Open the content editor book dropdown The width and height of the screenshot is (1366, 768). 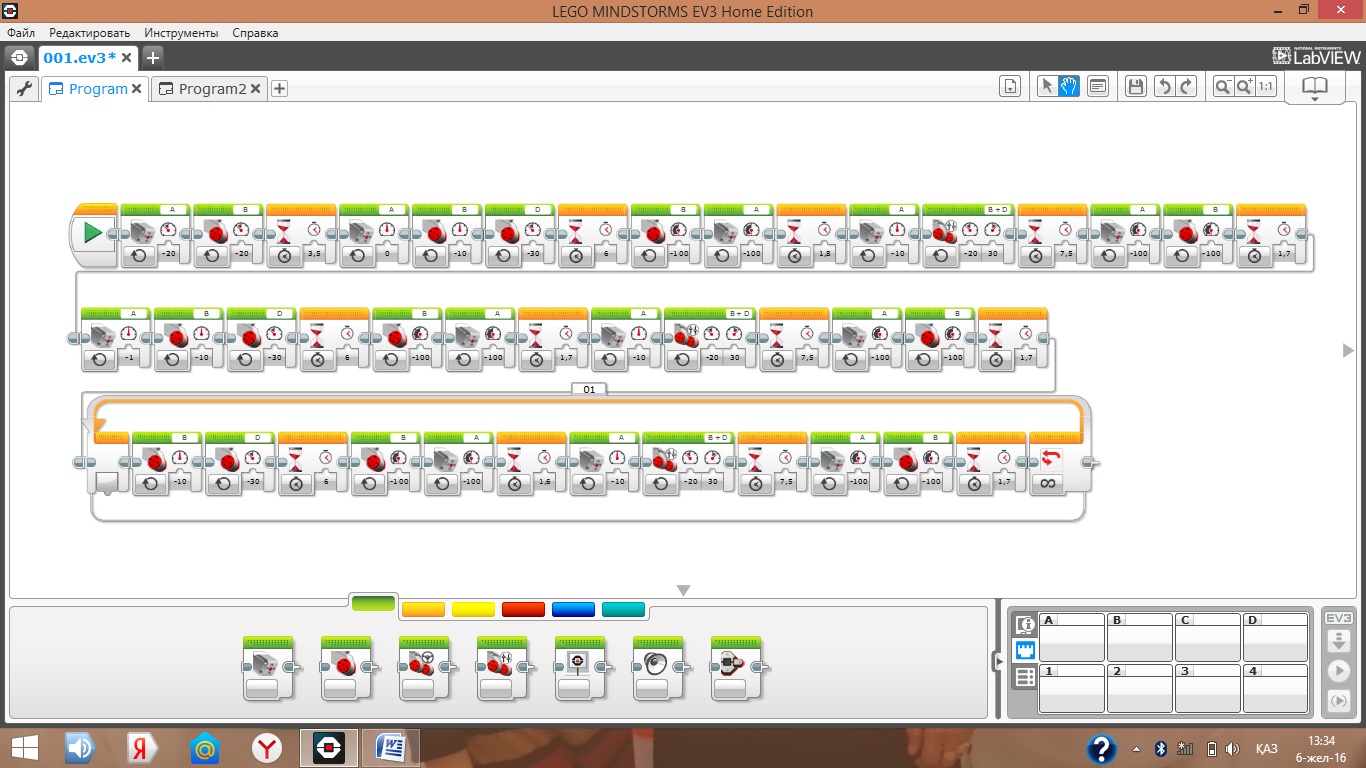pos(1315,89)
